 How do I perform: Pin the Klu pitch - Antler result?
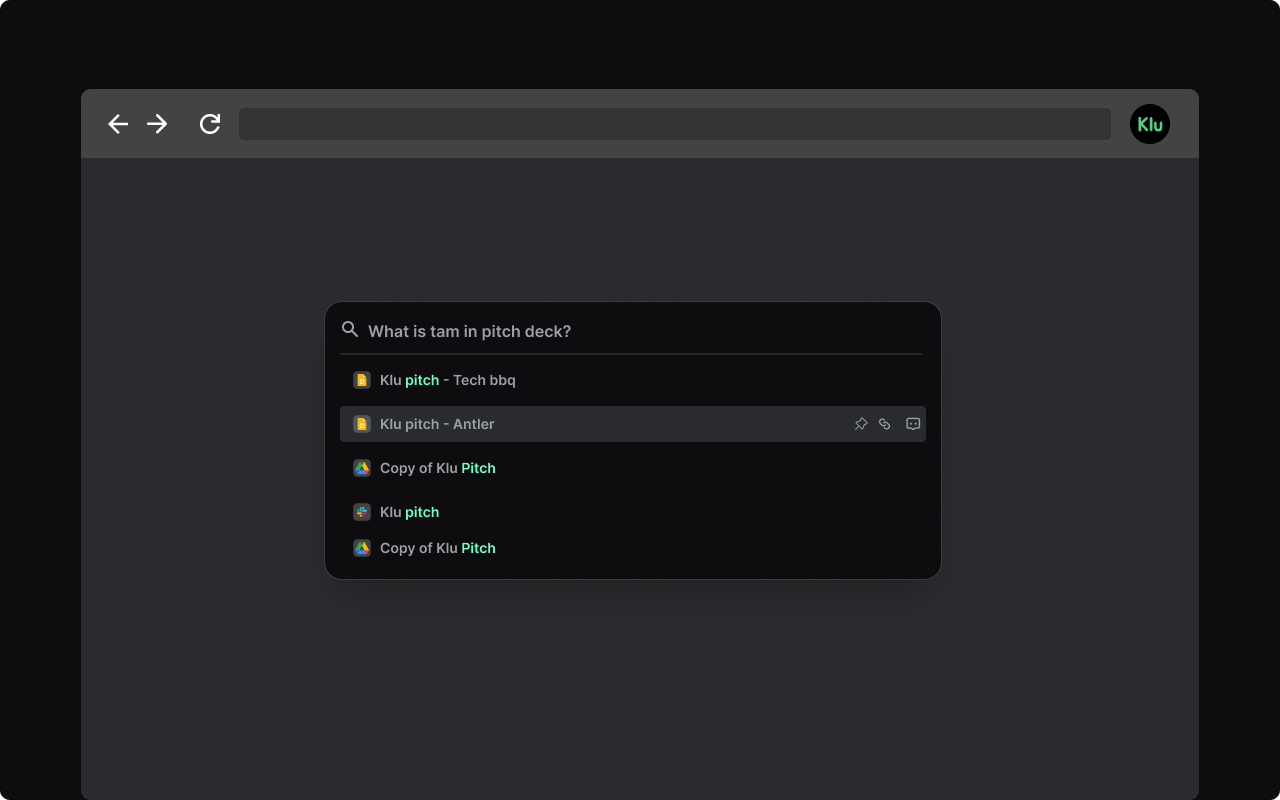click(x=861, y=424)
